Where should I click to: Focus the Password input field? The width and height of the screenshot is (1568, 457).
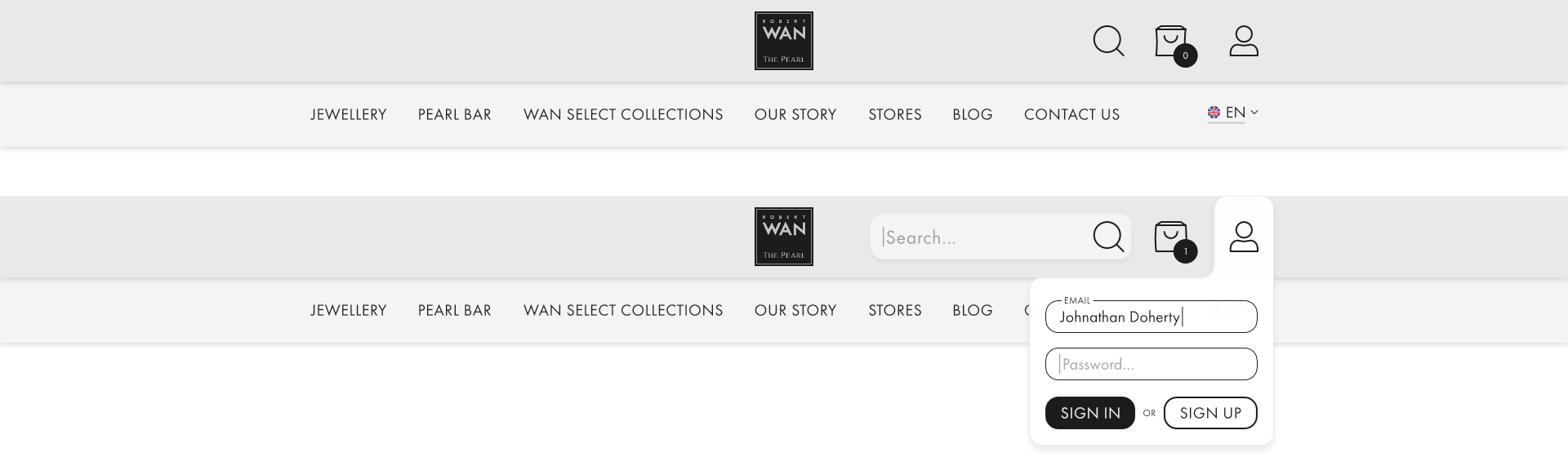pyautogui.click(x=1151, y=364)
